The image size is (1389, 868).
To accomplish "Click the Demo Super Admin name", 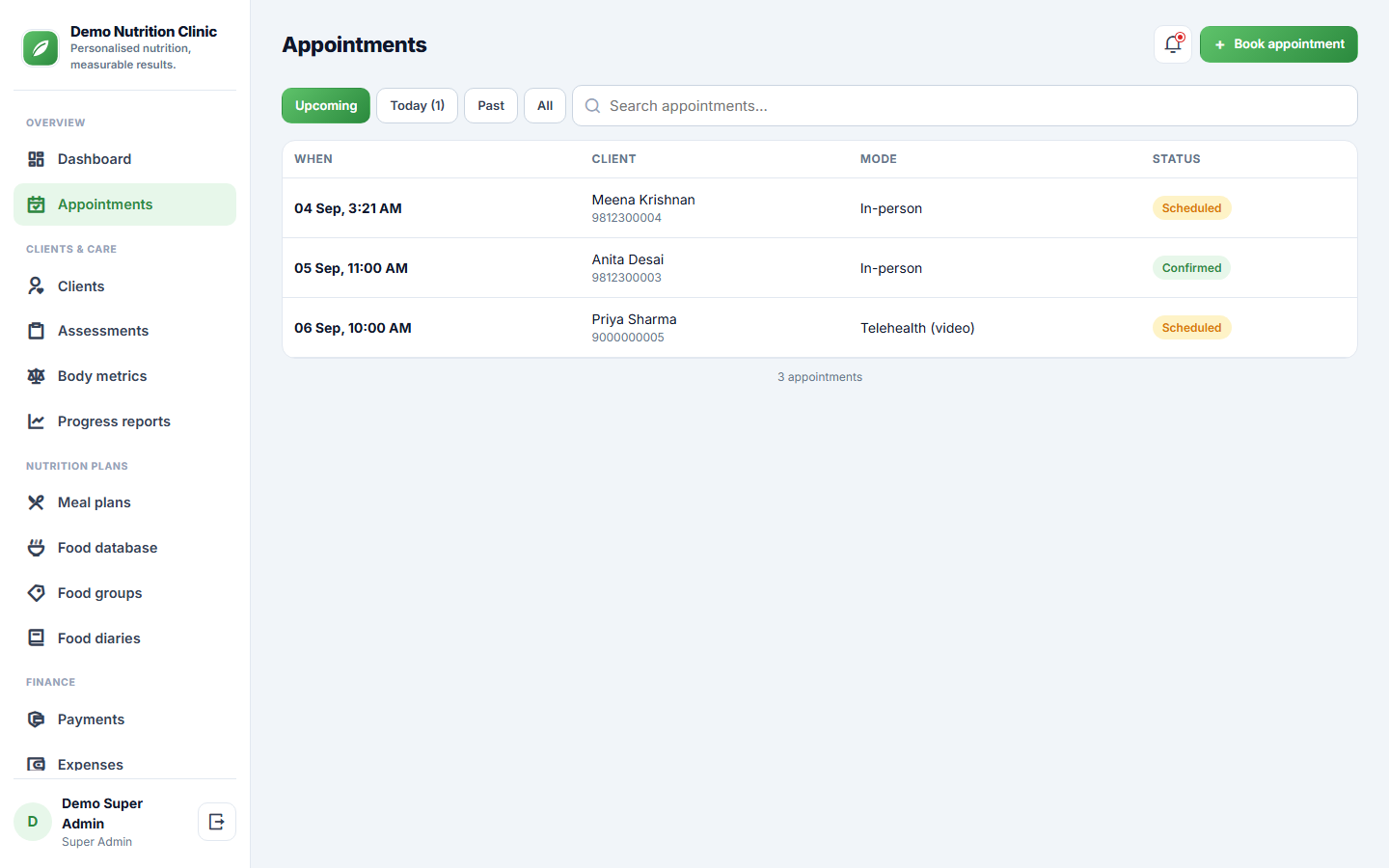I will point(102,813).
